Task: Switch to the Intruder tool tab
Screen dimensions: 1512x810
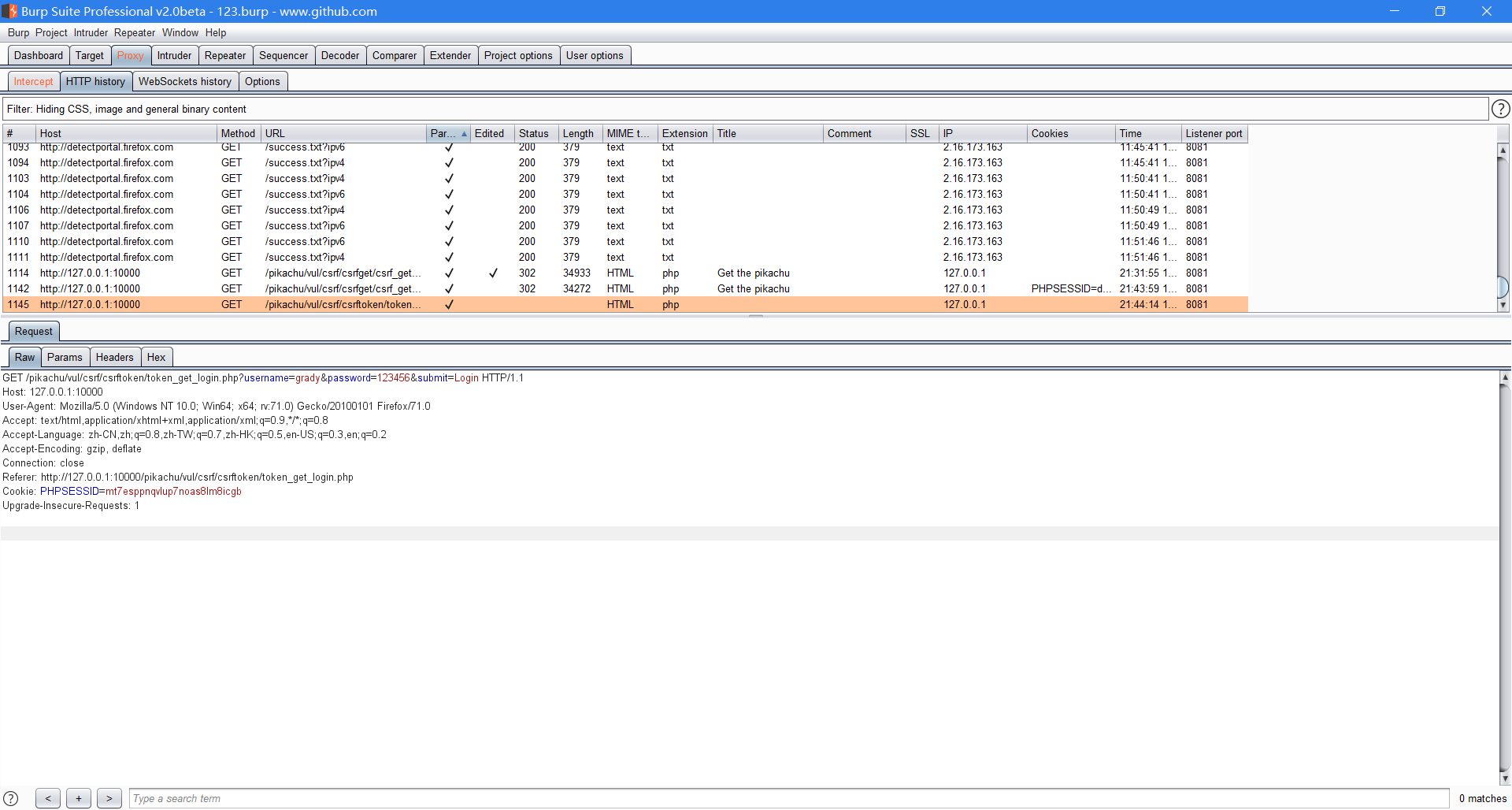Action: (174, 55)
